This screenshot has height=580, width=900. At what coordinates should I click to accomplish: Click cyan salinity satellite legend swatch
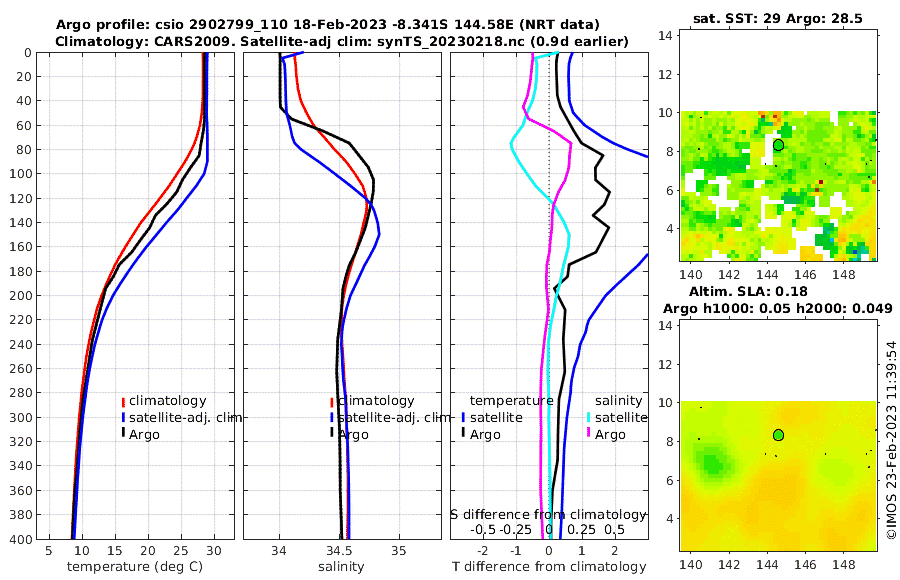tap(589, 417)
